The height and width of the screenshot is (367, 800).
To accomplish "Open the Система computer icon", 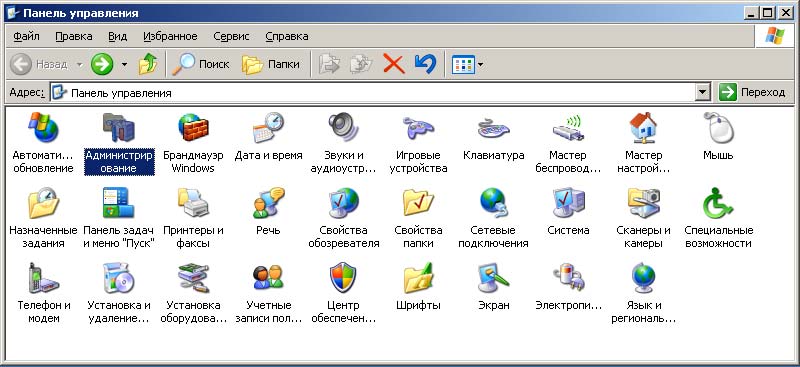I will pyautogui.click(x=568, y=203).
